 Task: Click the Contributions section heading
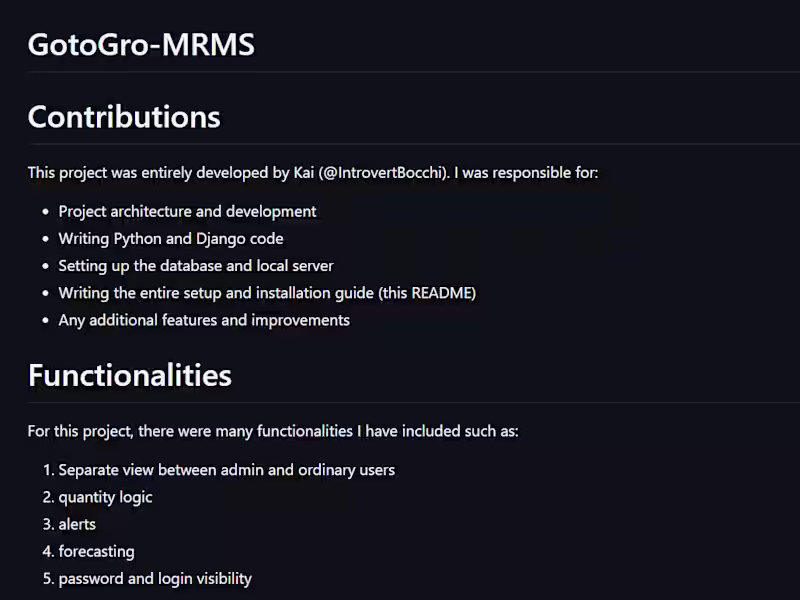(124, 117)
